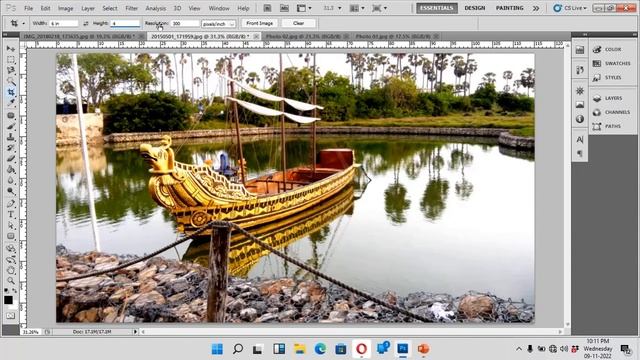Select the 3D Object Rotate tool

click(11, 248)
